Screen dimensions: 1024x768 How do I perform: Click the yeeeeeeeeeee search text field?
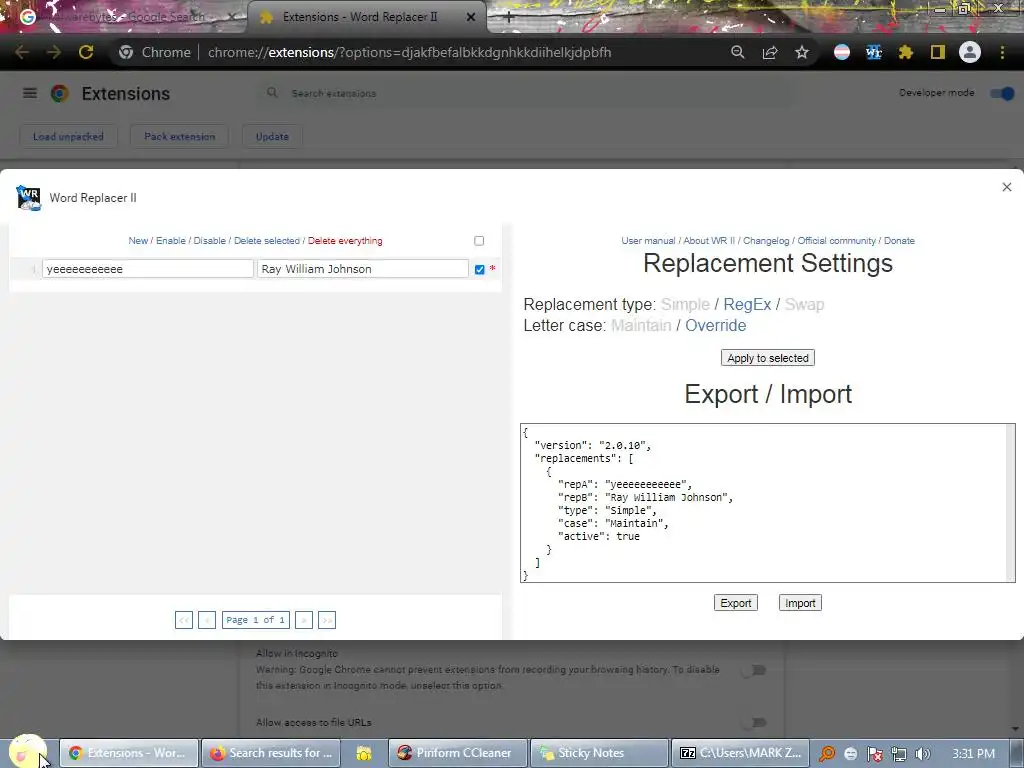point(148,269)
